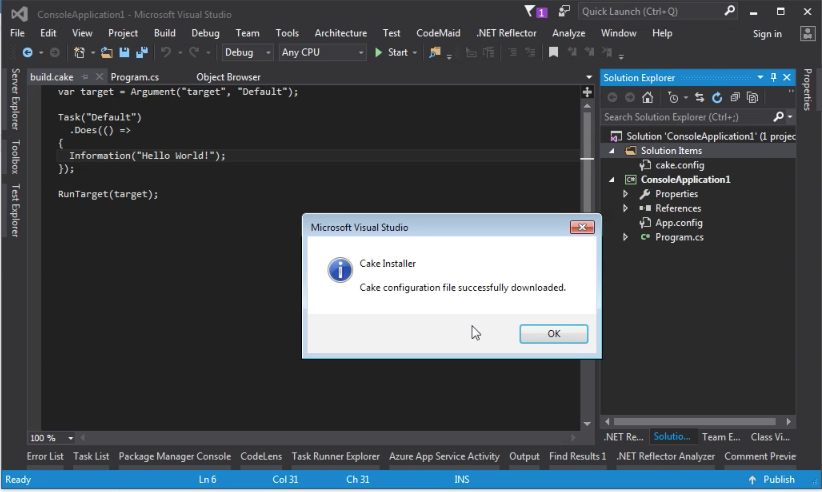The height and width of the screenshot is (492, 822).
Task: Click Sync with Active Document icon
Action: click(x=699, y=97)
